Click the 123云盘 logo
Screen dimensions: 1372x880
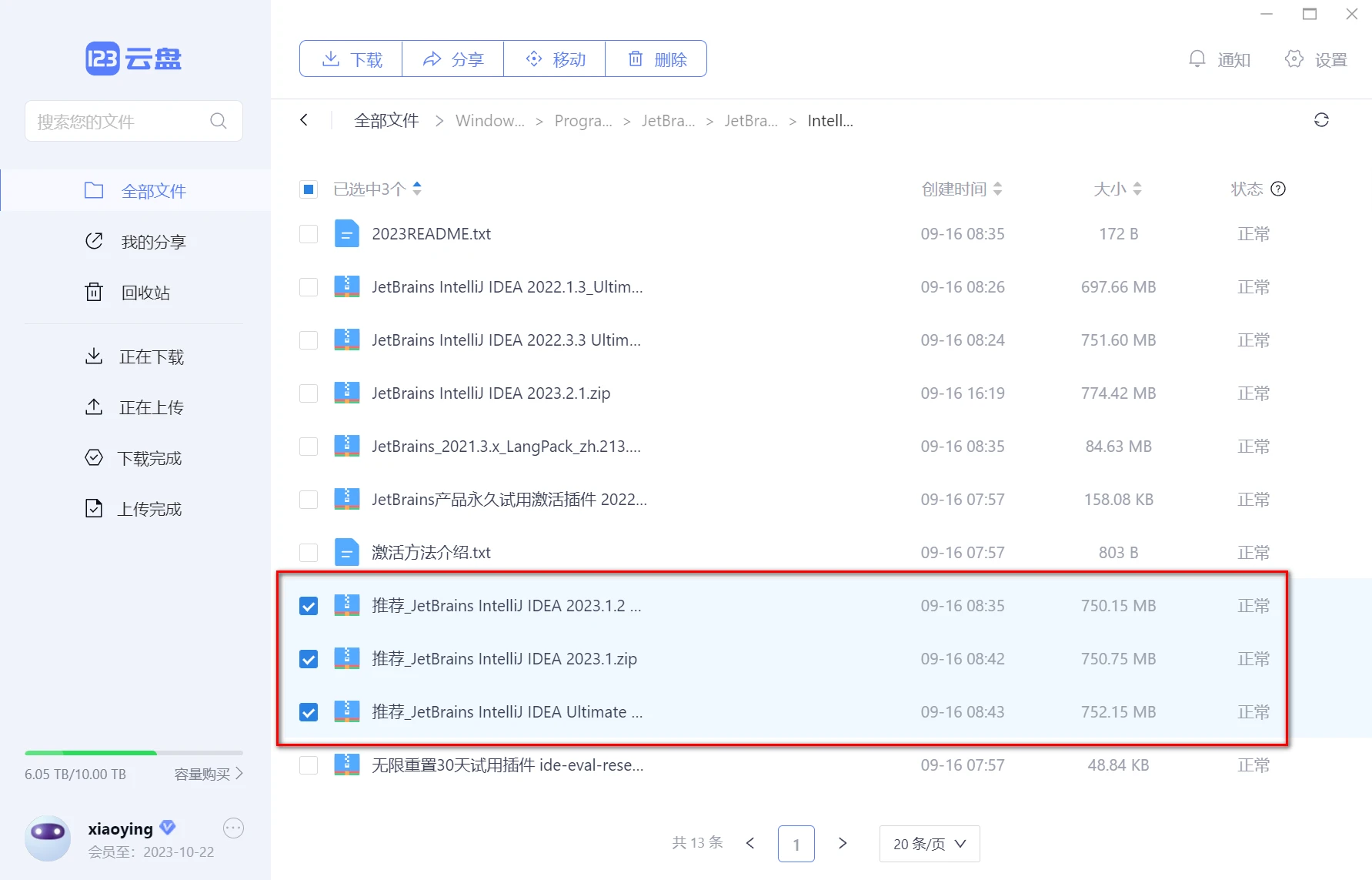point(133,59)
